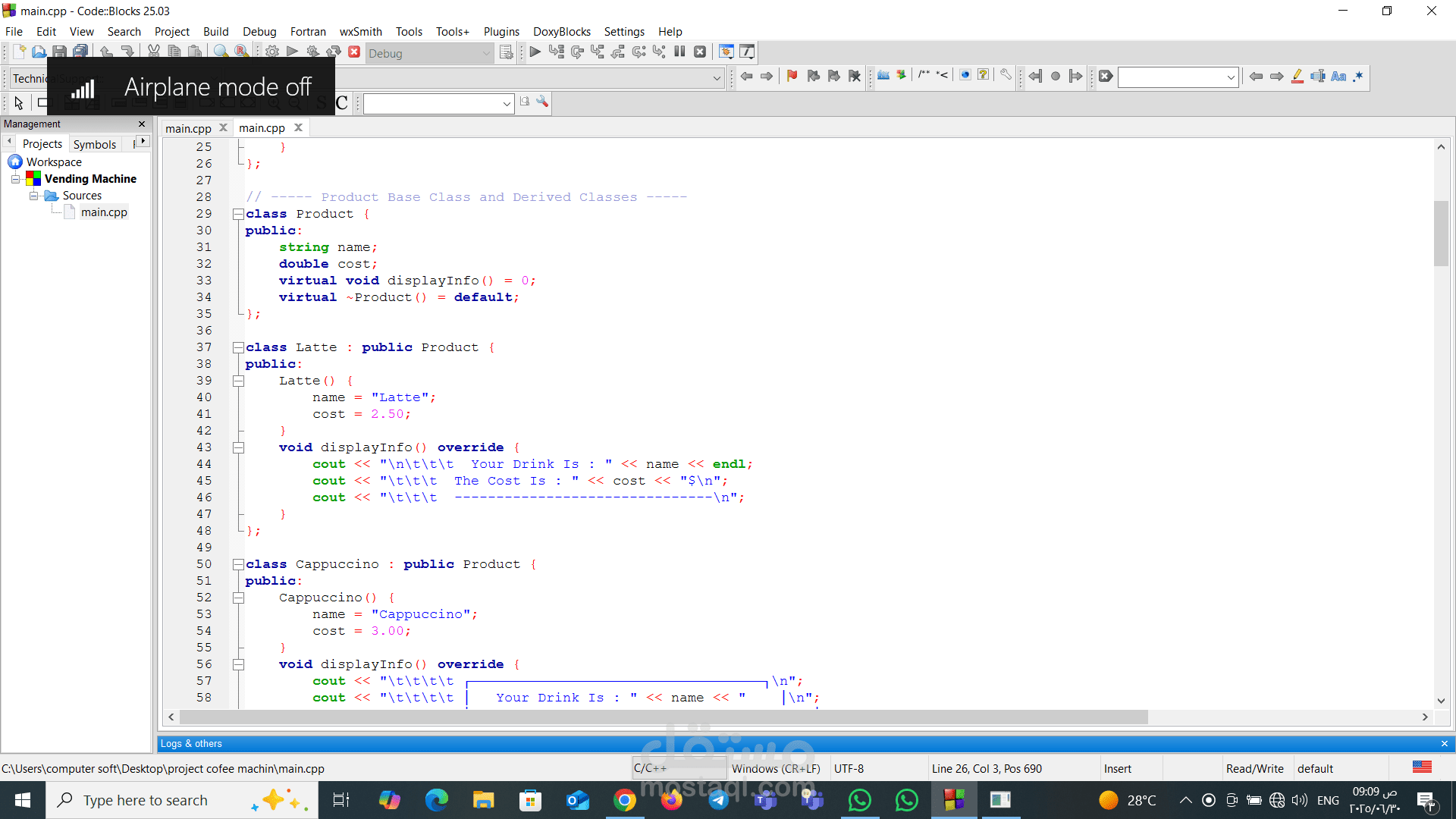Run the program with the green play icon
The width and height of the screenshot is (1456, 819).
click(293, 52)
